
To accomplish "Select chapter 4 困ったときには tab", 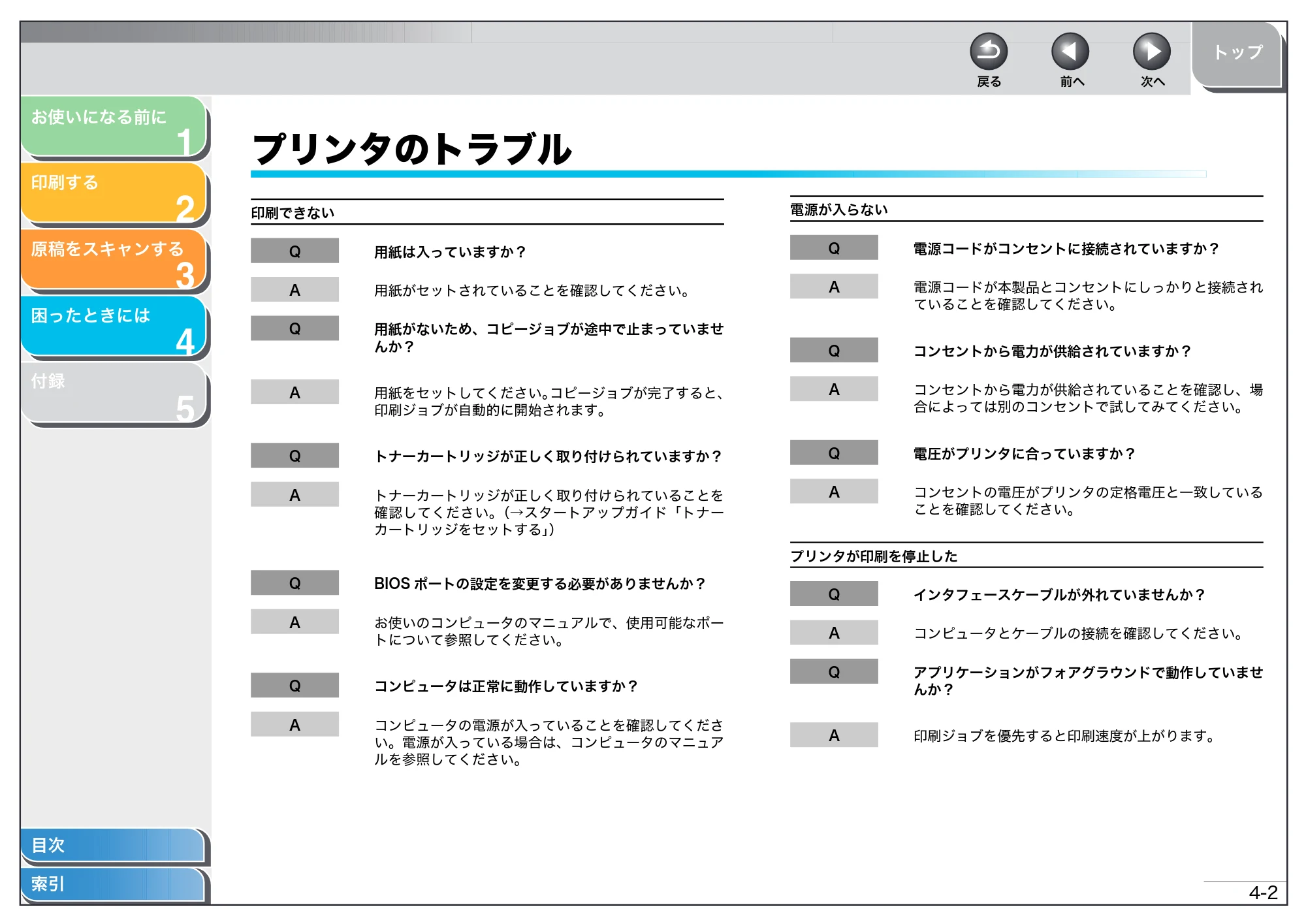I will (114, 326).
